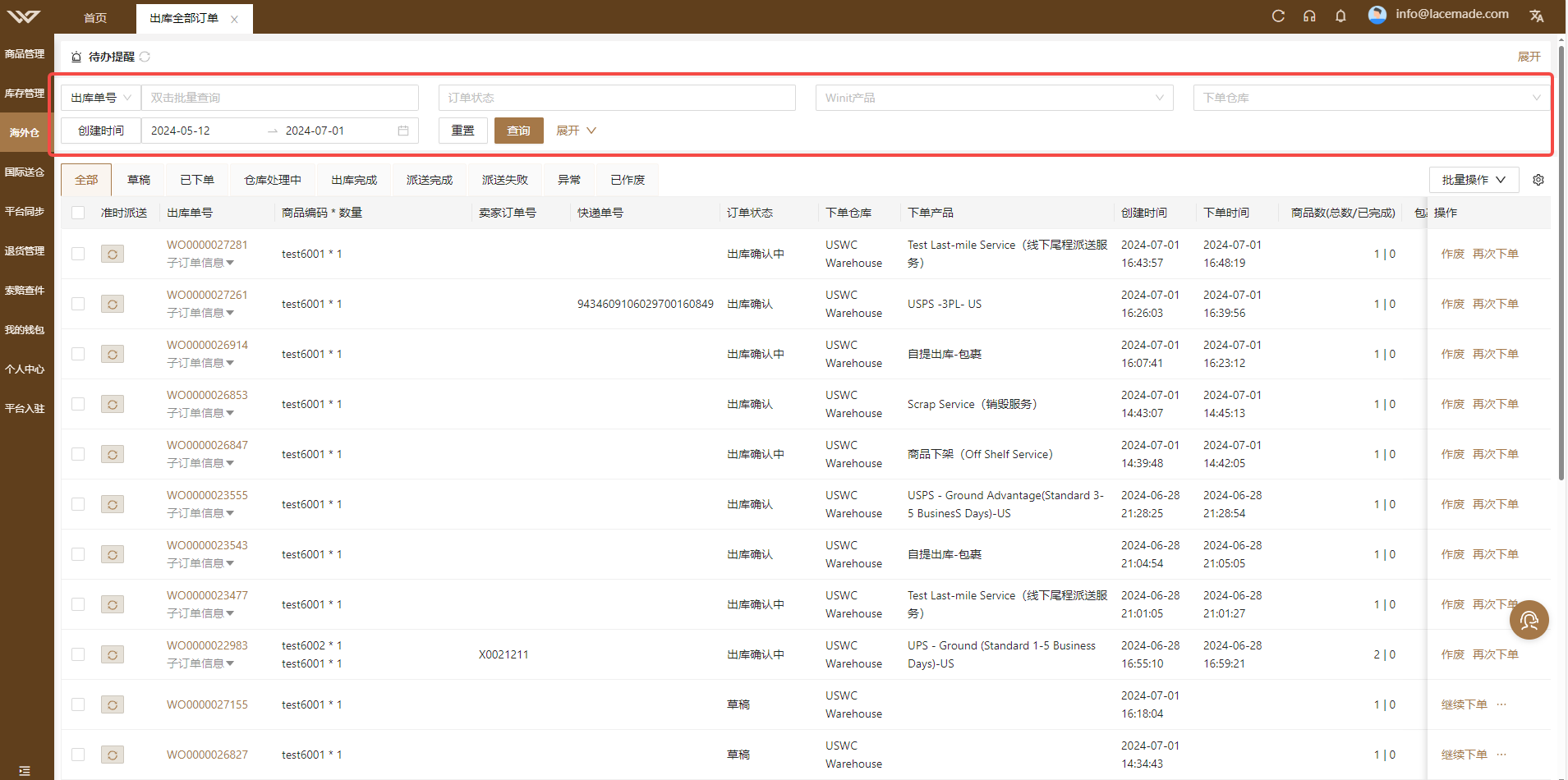Click 准时派送 icon for WO0000027261

click(x=113, y=304)
